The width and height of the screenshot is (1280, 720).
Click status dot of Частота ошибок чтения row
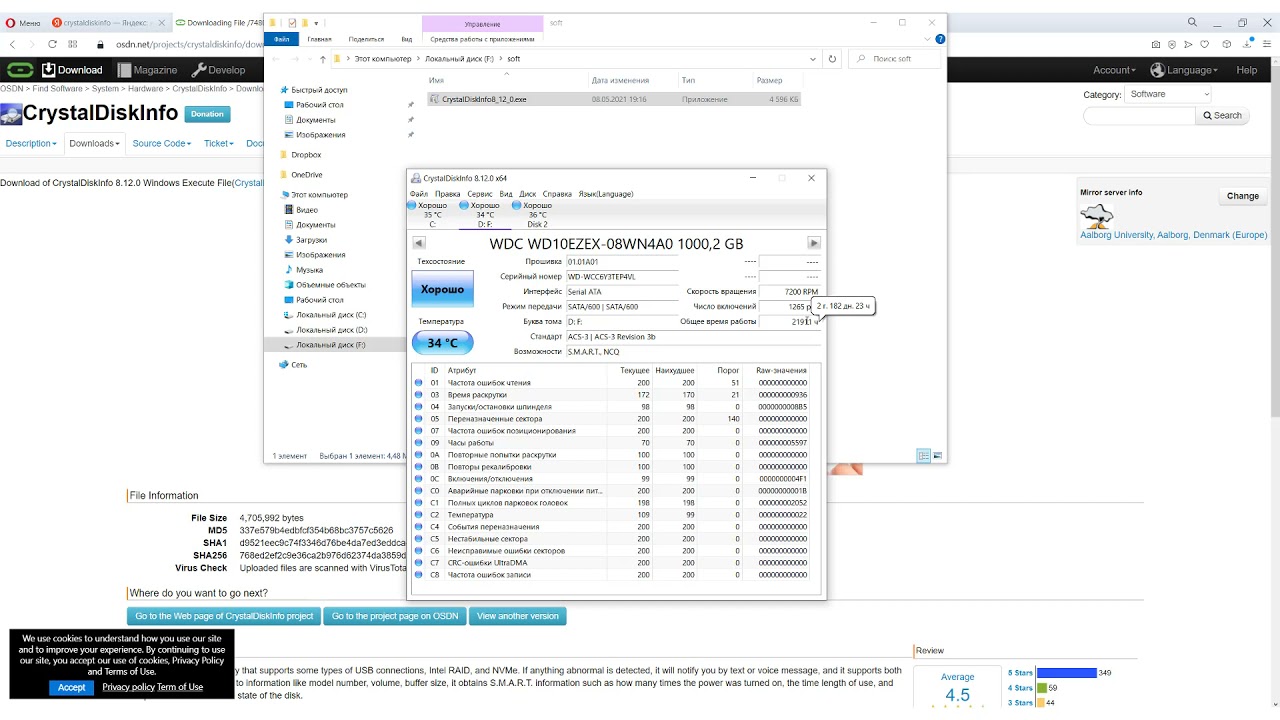point(419,383)
